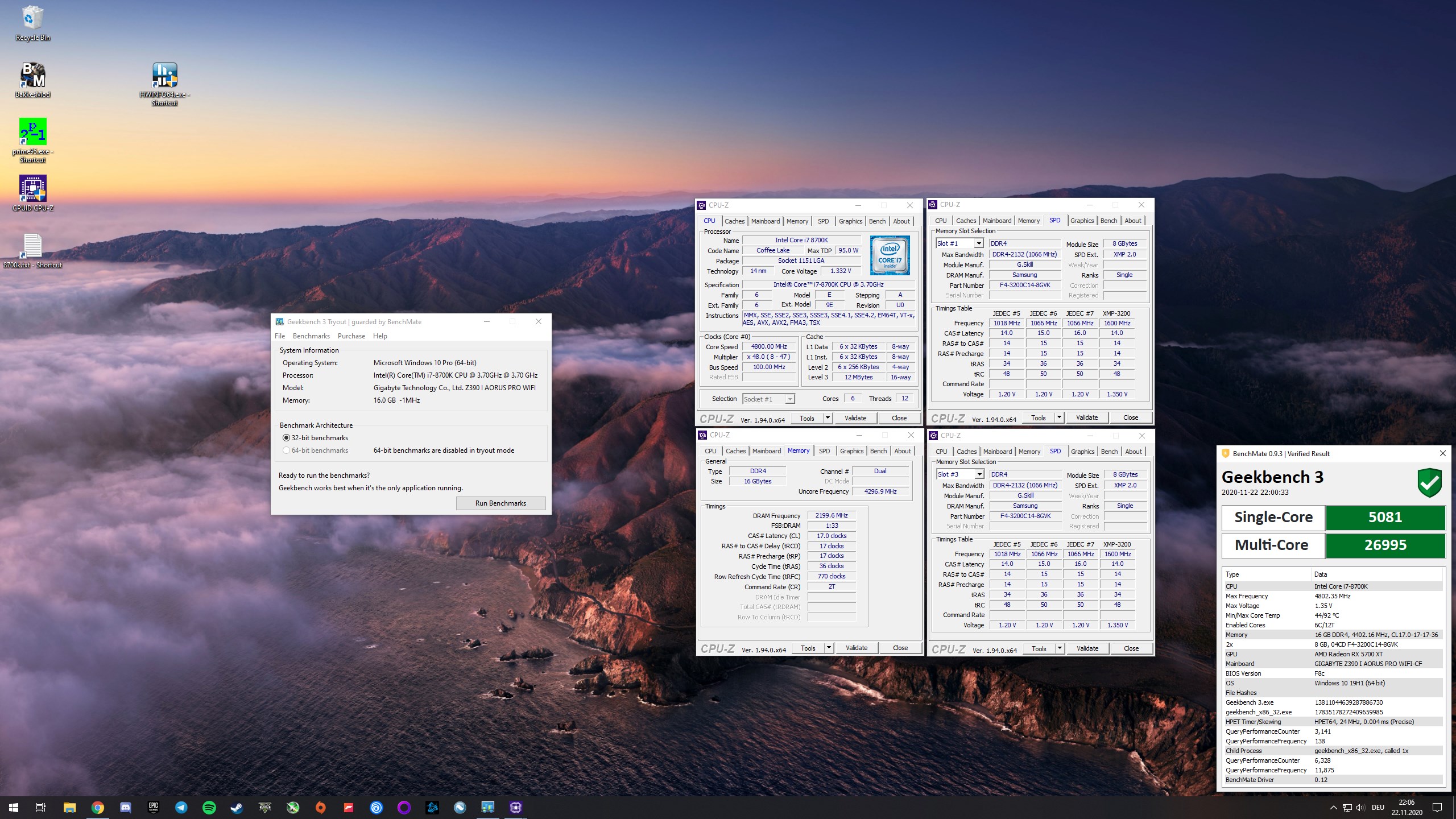
Task: Click the Part Number field in the Slot #1 CPU-Z window
Action: click(1025, 285)
